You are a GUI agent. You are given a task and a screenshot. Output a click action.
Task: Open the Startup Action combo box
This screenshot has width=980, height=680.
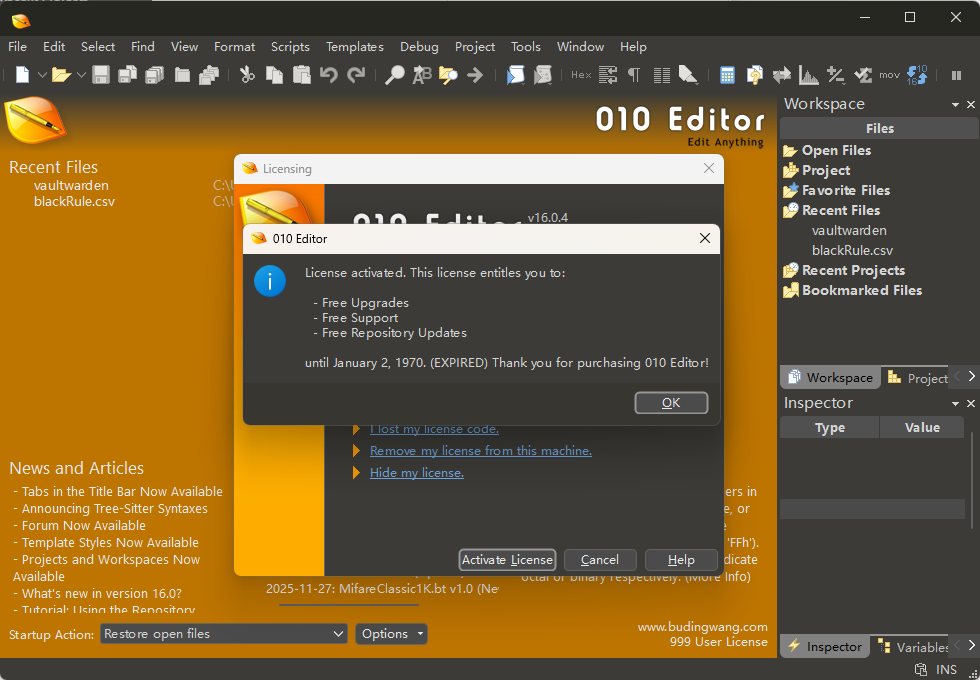point(224,634)
